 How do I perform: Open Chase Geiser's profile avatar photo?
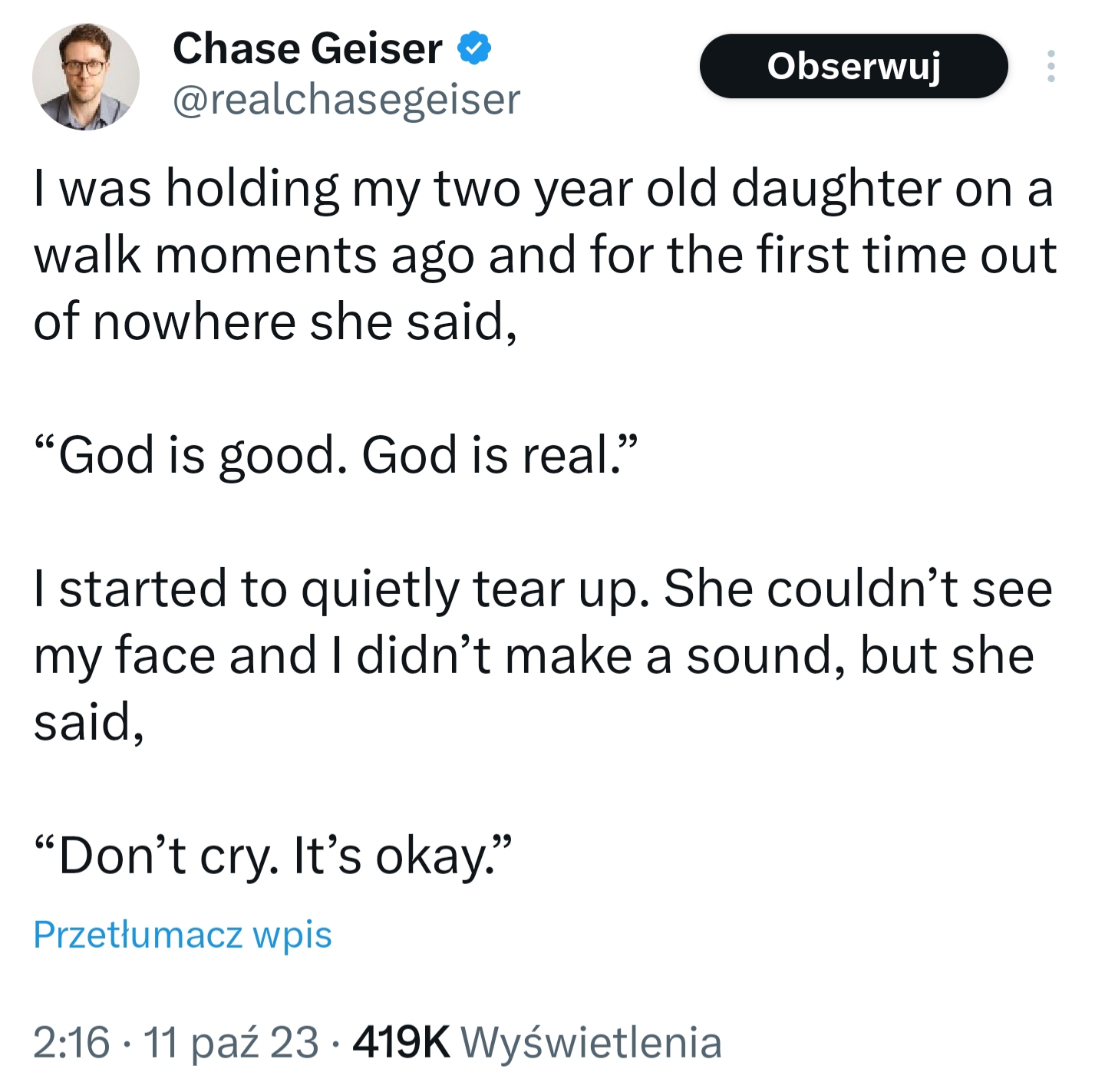tap(85, 76)
